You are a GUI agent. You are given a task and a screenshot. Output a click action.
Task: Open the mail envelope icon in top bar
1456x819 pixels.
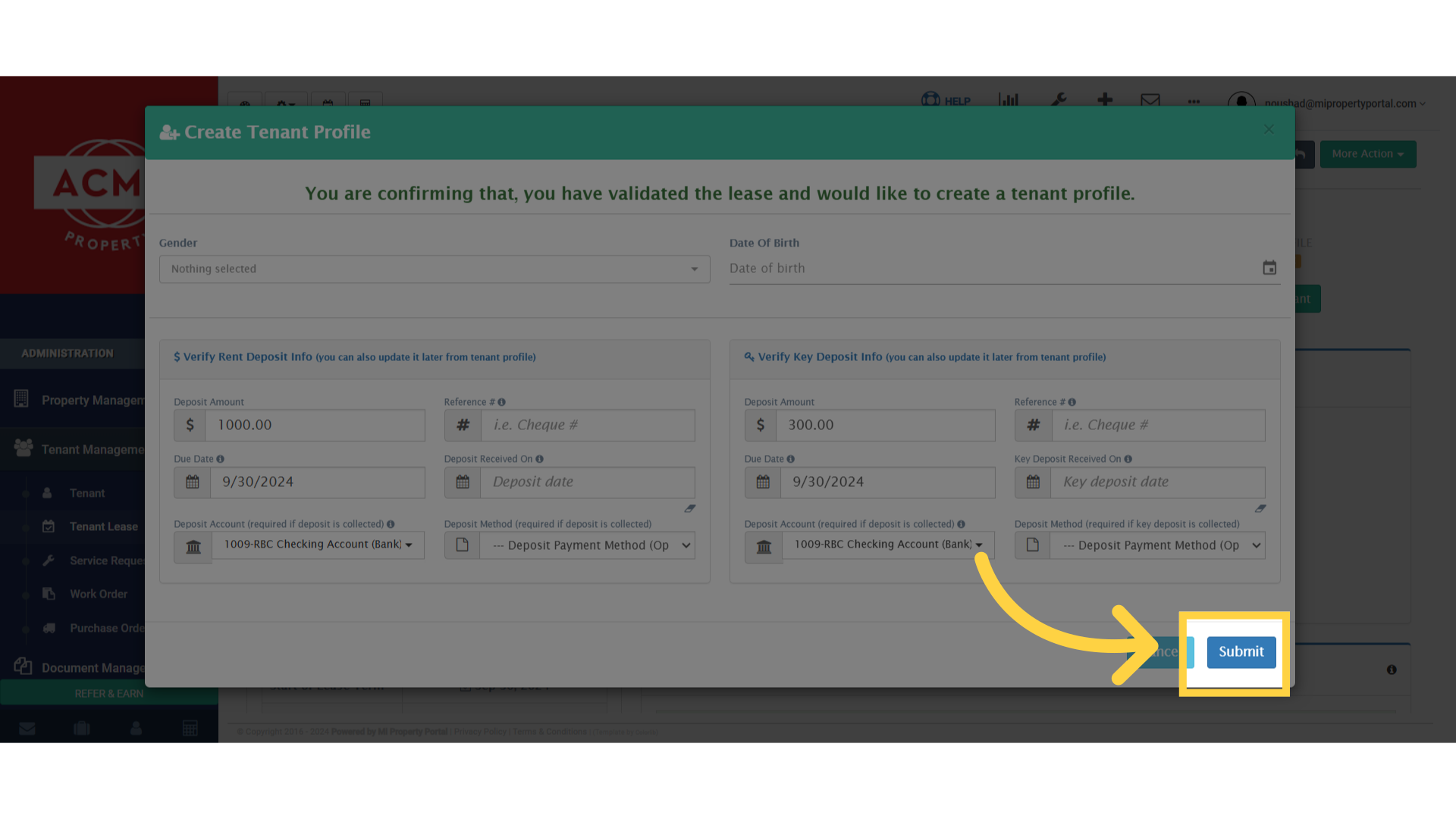pyautogui.click(x=1150, y=100)
